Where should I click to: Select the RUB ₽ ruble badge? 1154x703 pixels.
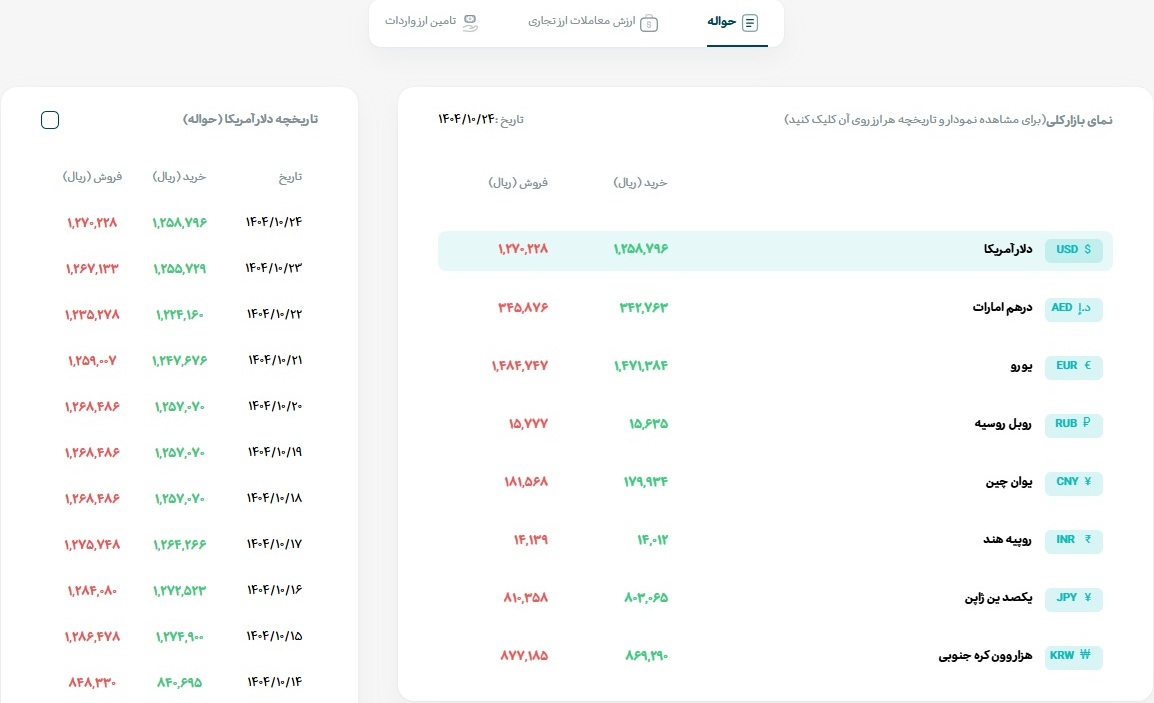1073,425
